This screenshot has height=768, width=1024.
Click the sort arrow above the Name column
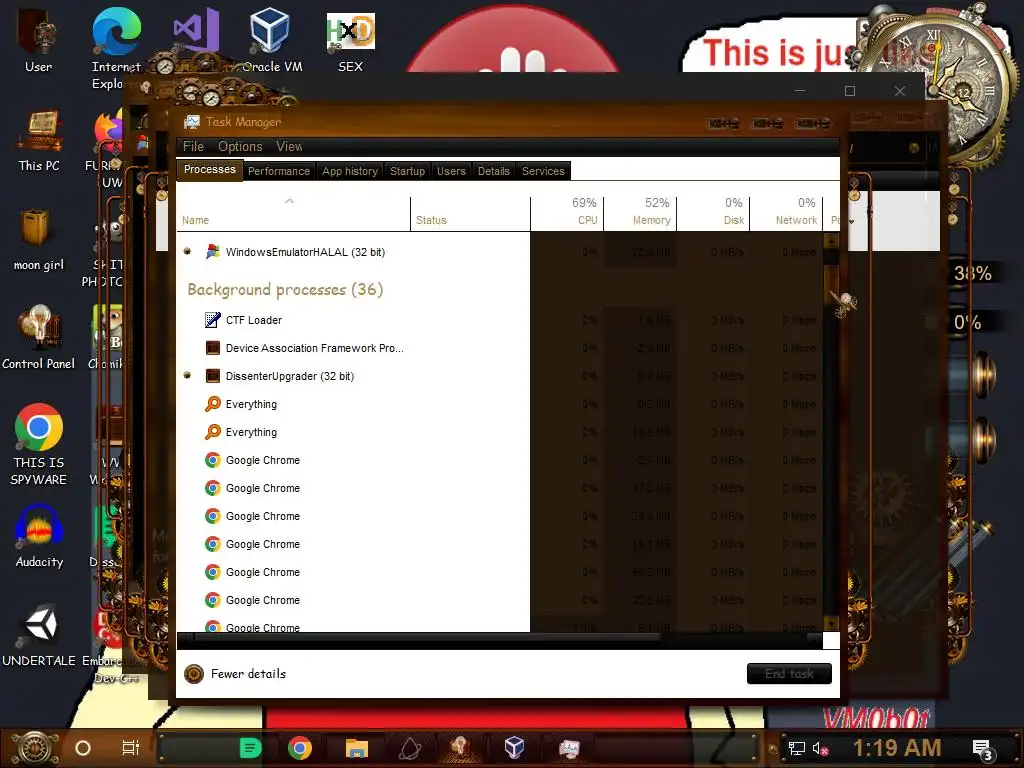pos(289,201)
